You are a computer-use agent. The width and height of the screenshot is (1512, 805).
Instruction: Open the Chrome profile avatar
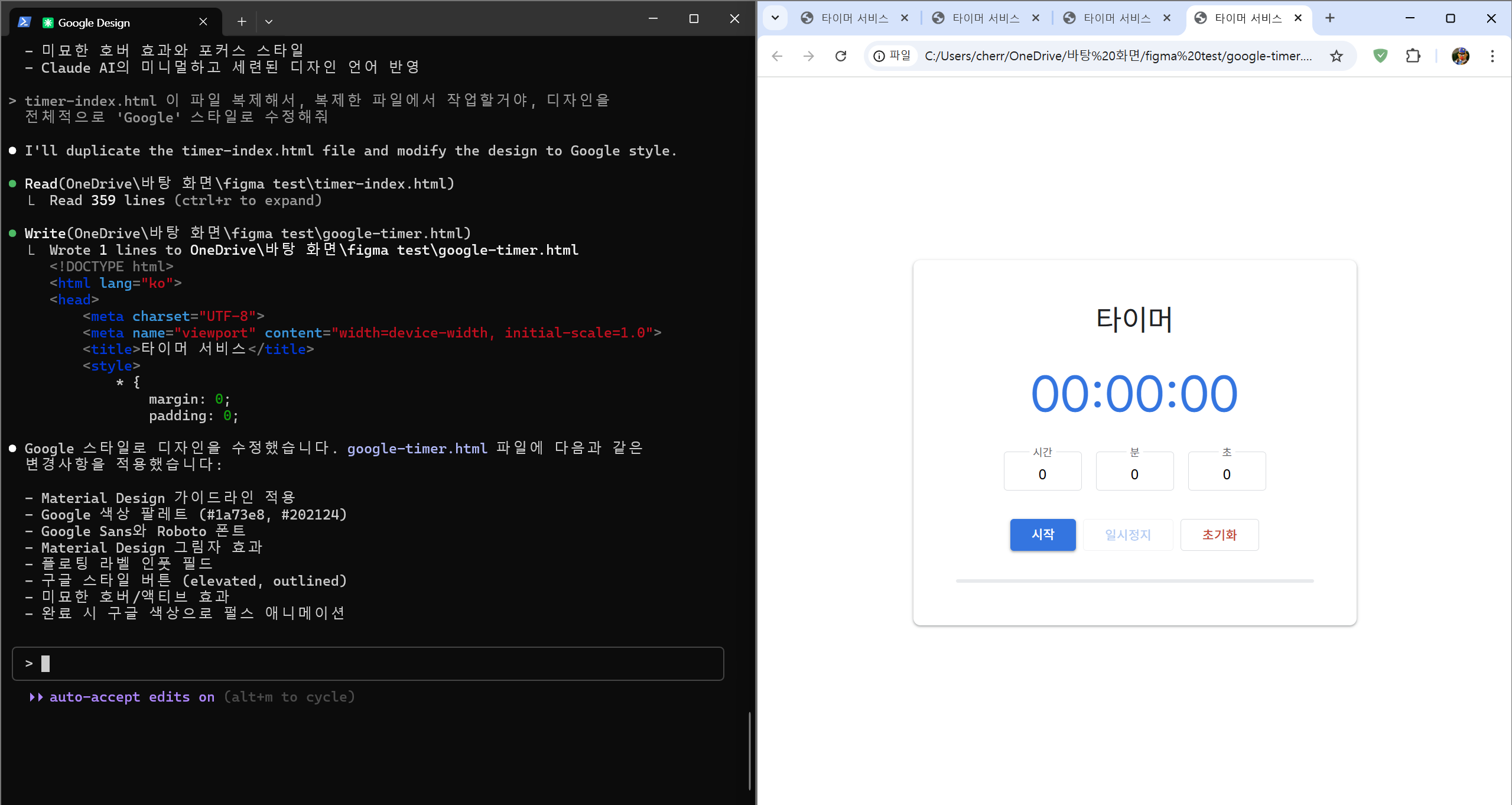click(1460, 56)
